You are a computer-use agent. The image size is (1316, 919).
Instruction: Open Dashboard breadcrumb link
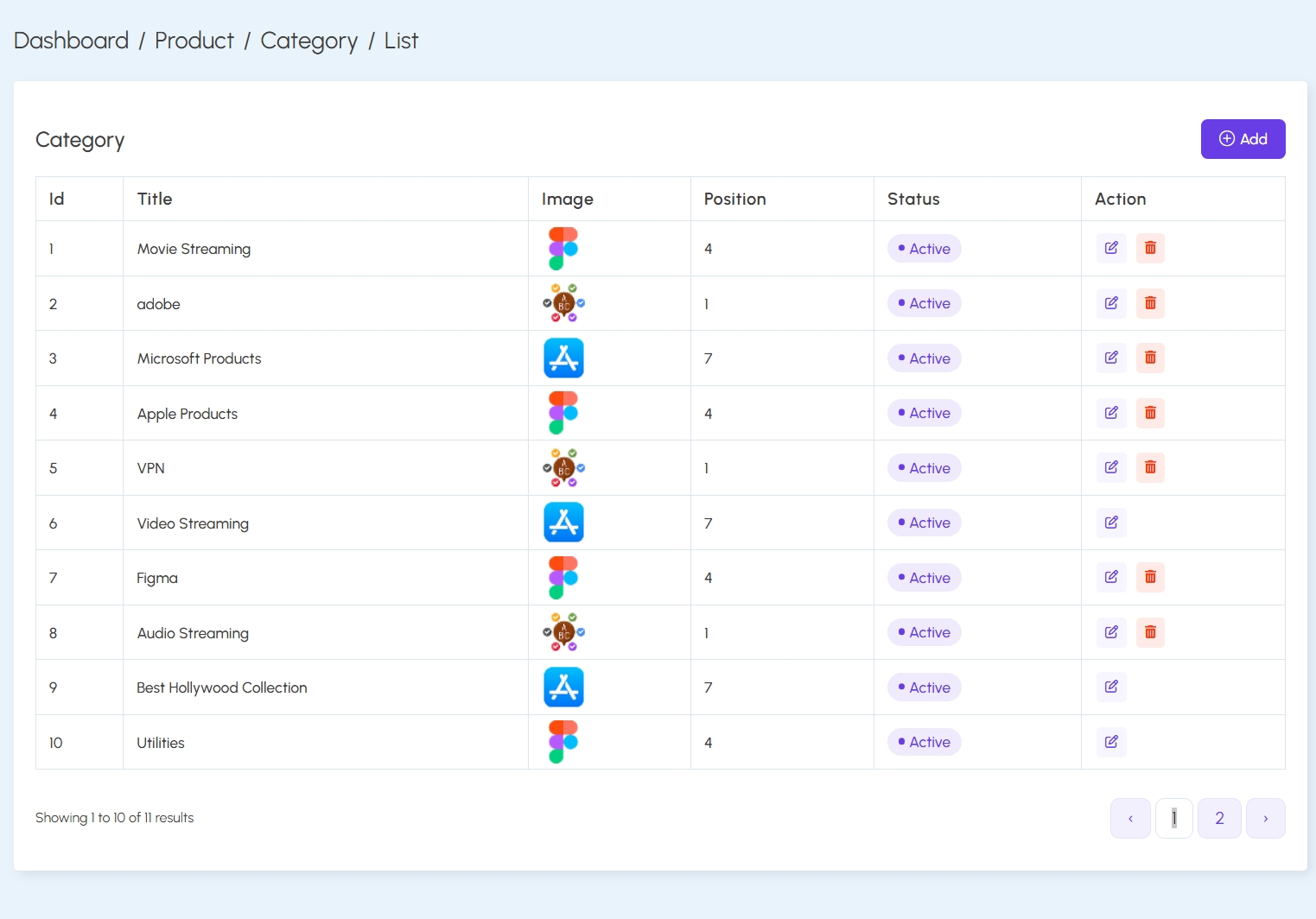tap(72, 41)
